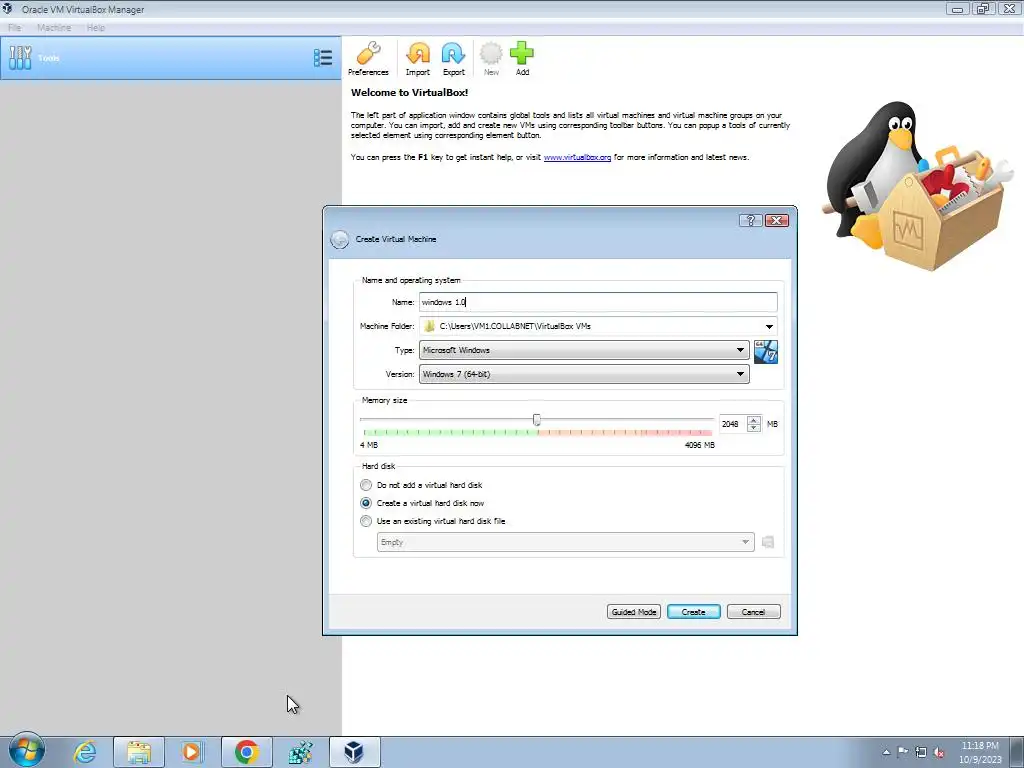Open the Help menu
Image resolution: width=1024 pixels, height=768 pixels.
click(x=96, y=27)
